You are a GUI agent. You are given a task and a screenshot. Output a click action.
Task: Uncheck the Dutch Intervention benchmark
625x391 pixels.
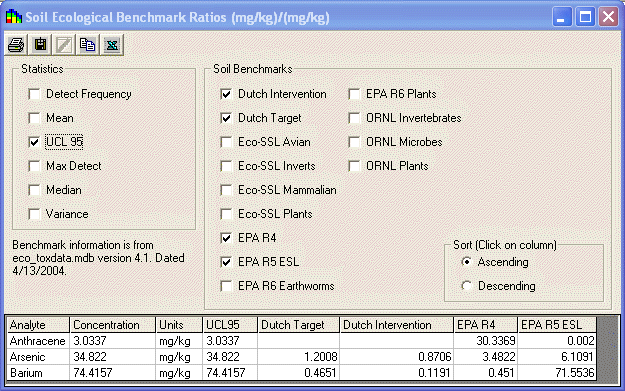(226, 94)
